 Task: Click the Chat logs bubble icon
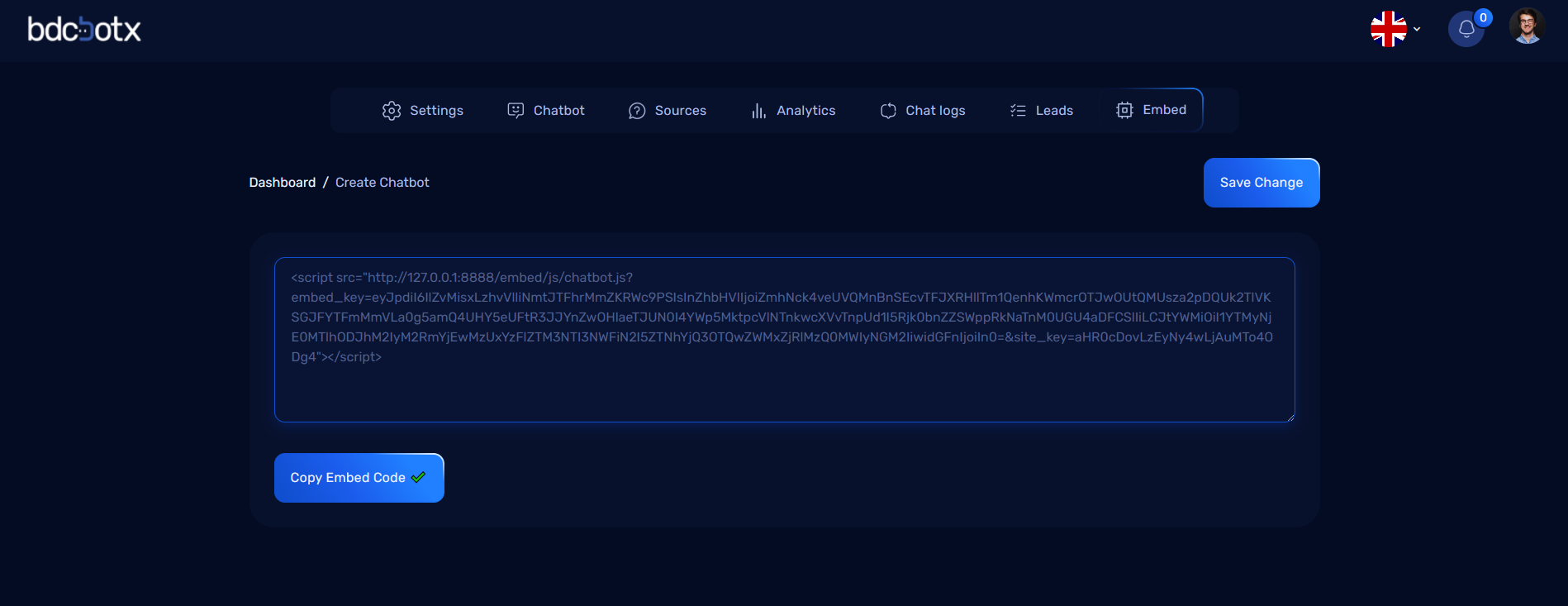pos(888,111)
